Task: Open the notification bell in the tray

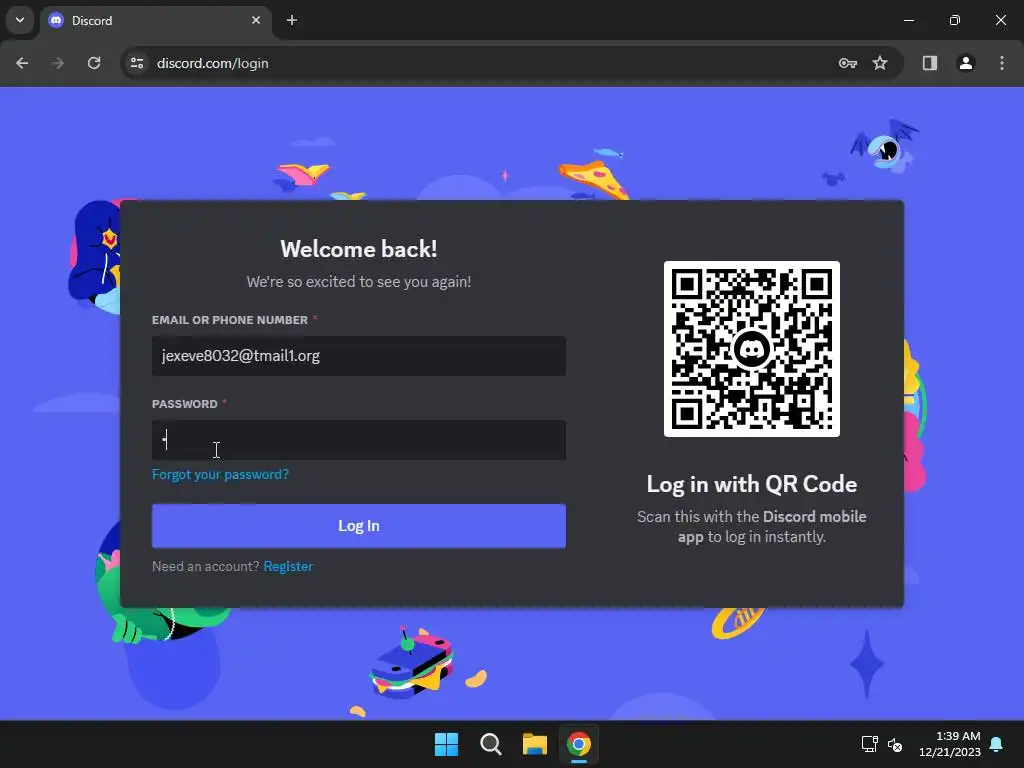Action: [997, 744]
